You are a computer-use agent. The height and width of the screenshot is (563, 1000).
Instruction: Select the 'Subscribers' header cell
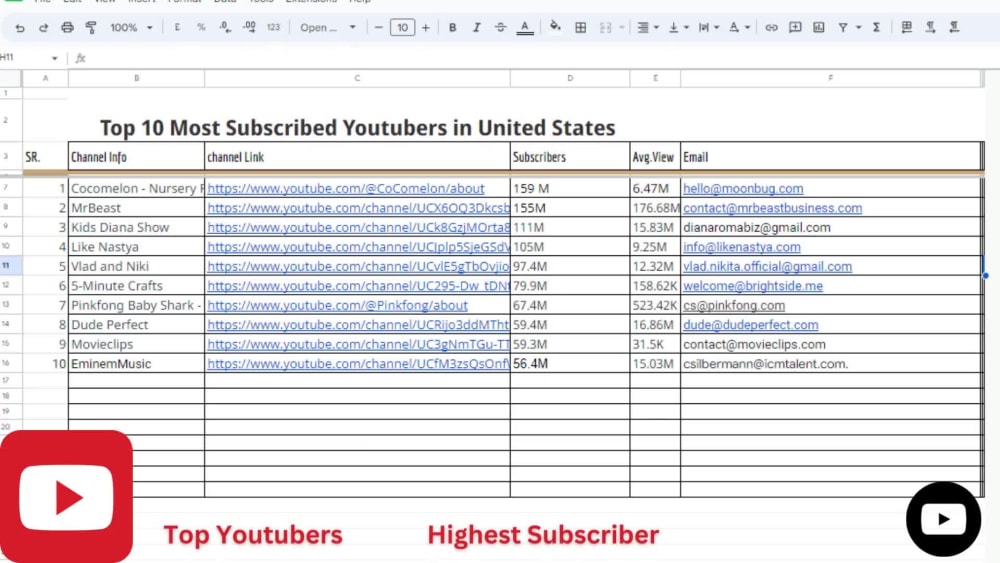(570, 157)
